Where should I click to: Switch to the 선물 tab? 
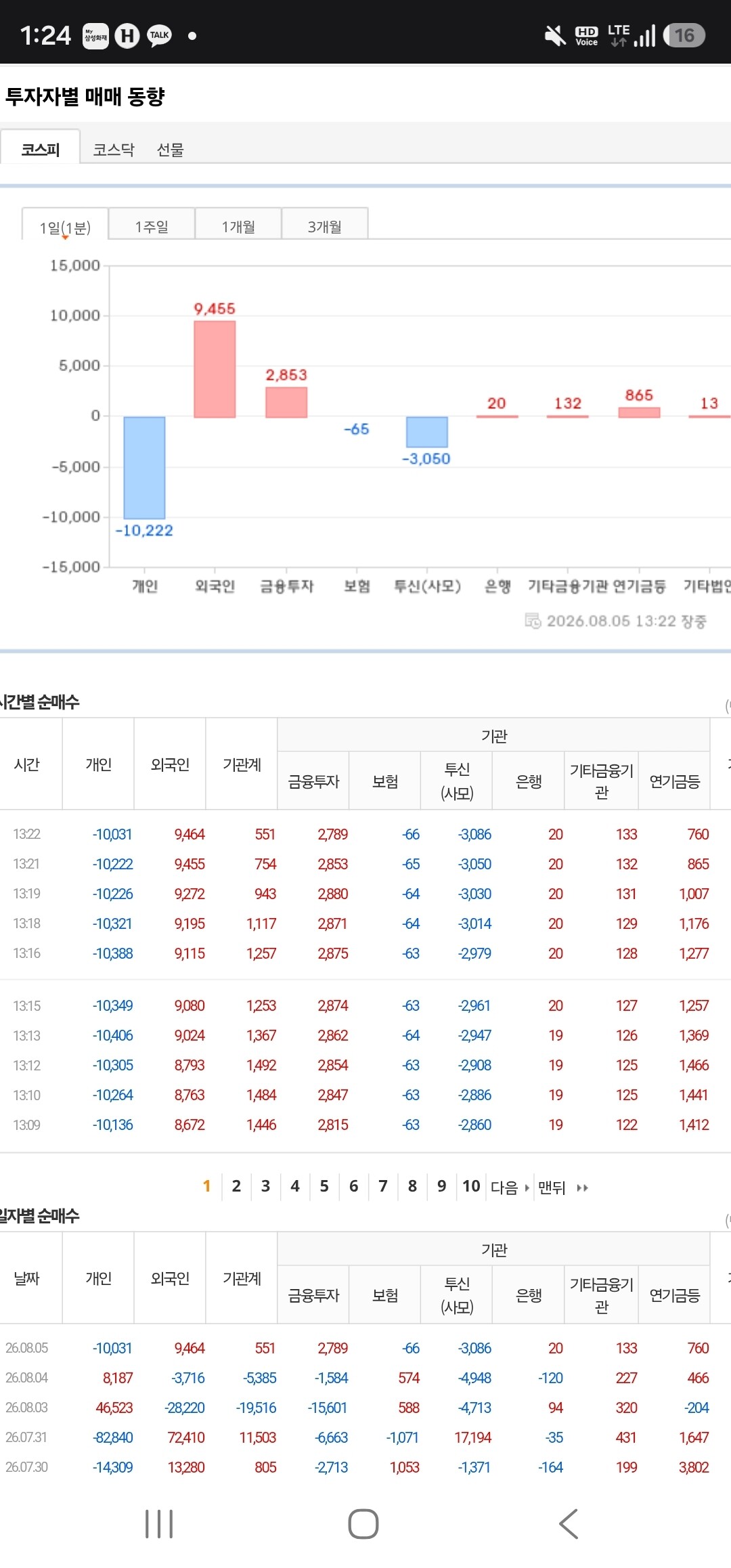pos(171,150)
